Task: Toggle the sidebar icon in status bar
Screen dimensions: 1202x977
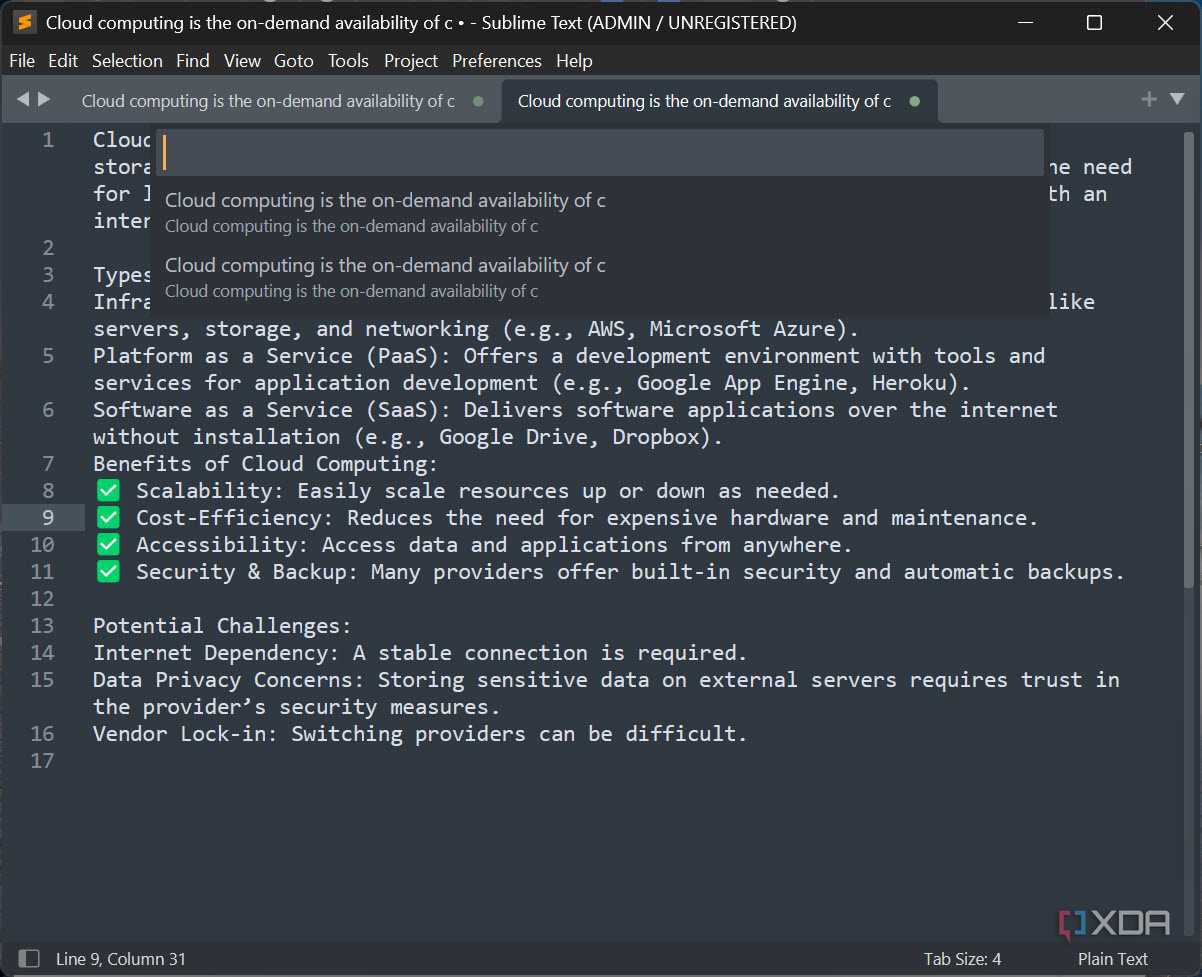Action: (x=29, y=959)
